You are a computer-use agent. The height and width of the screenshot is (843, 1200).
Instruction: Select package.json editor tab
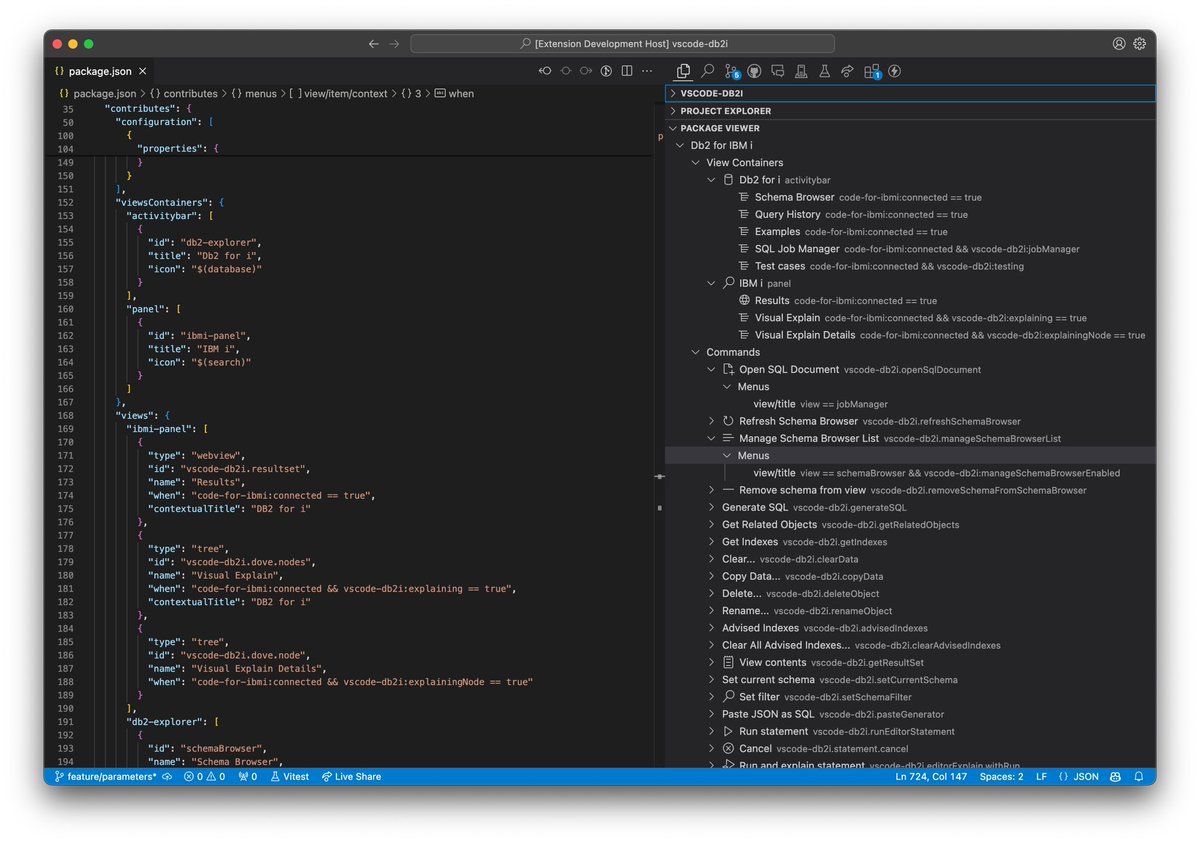click(x=101, y=71)
